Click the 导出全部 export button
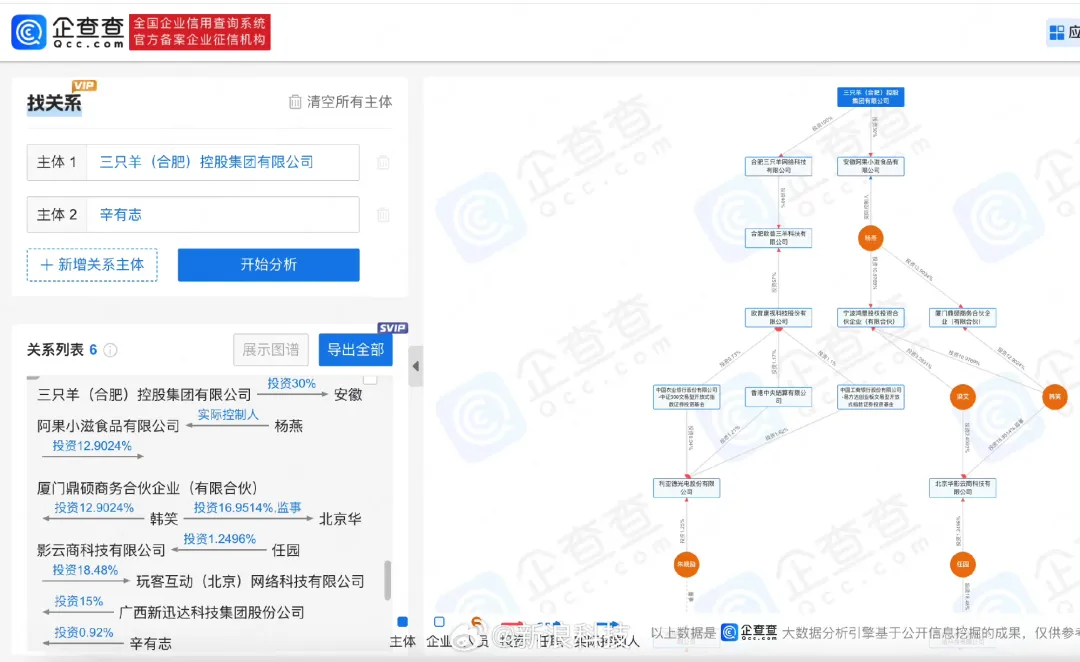Screen dimensions: 1080x662 coord(355,350)
